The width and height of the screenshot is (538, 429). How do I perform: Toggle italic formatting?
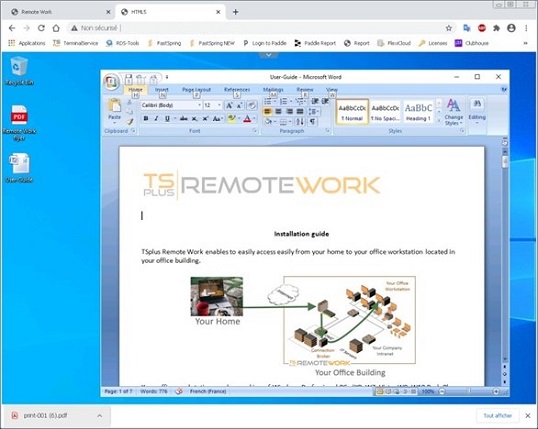(x=156, y=119)
